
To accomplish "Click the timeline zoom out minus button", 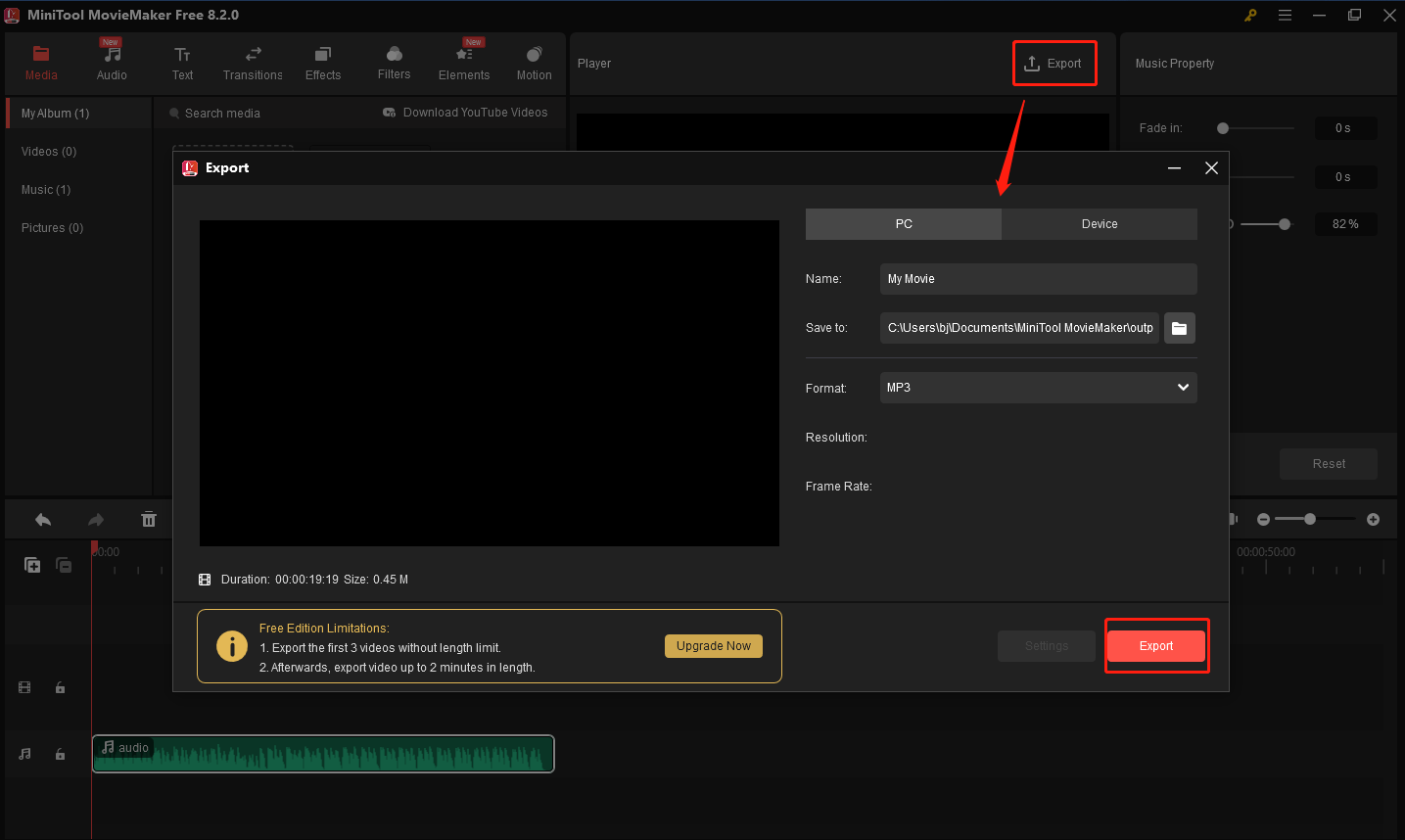I will point(1263,519).
